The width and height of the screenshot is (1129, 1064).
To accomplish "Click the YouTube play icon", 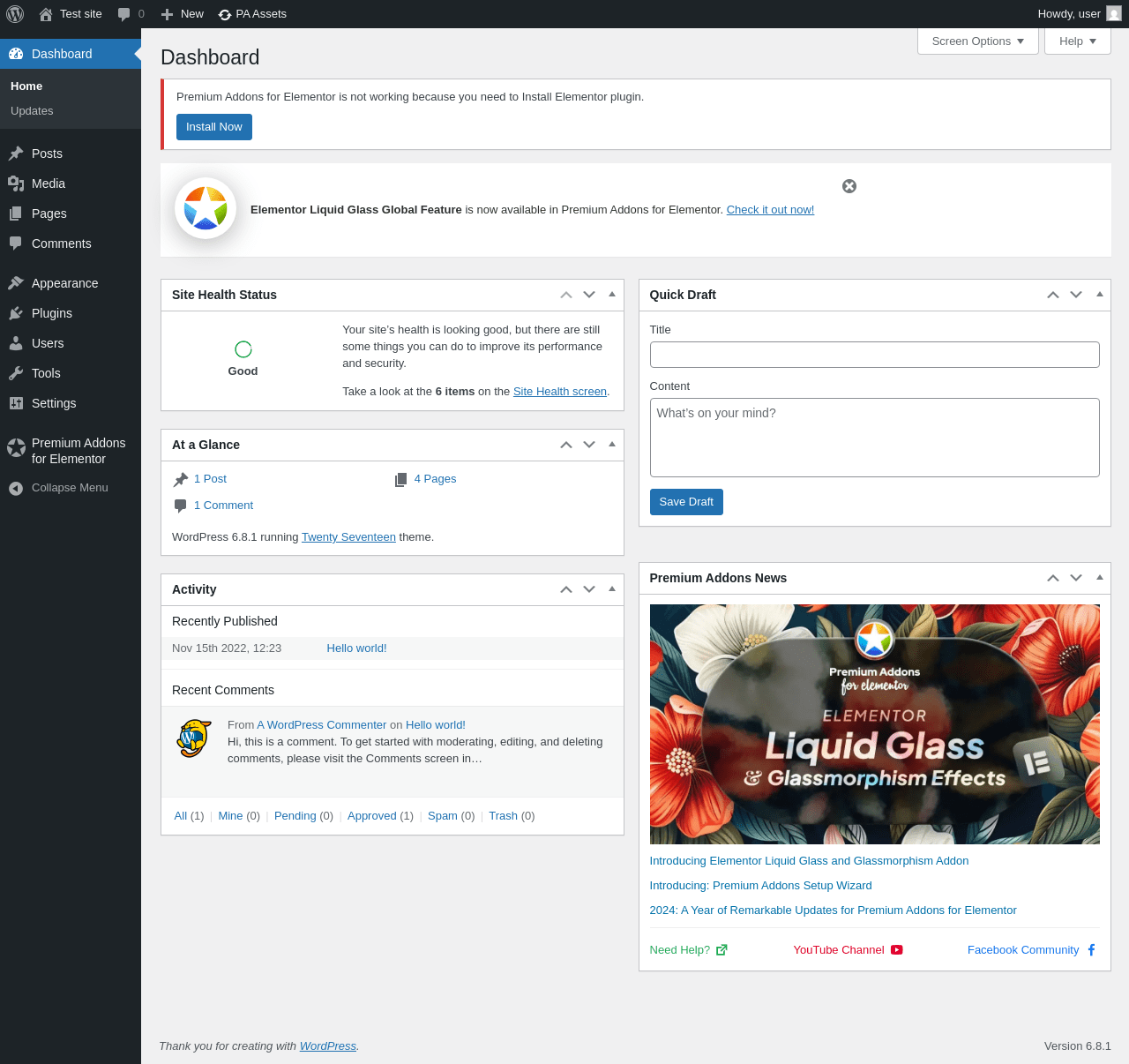I will [x=897, y=950].
